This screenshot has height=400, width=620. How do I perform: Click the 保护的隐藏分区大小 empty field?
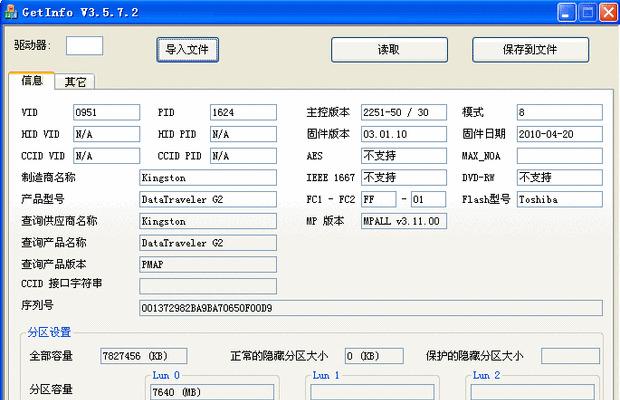[x=571, y=356]
